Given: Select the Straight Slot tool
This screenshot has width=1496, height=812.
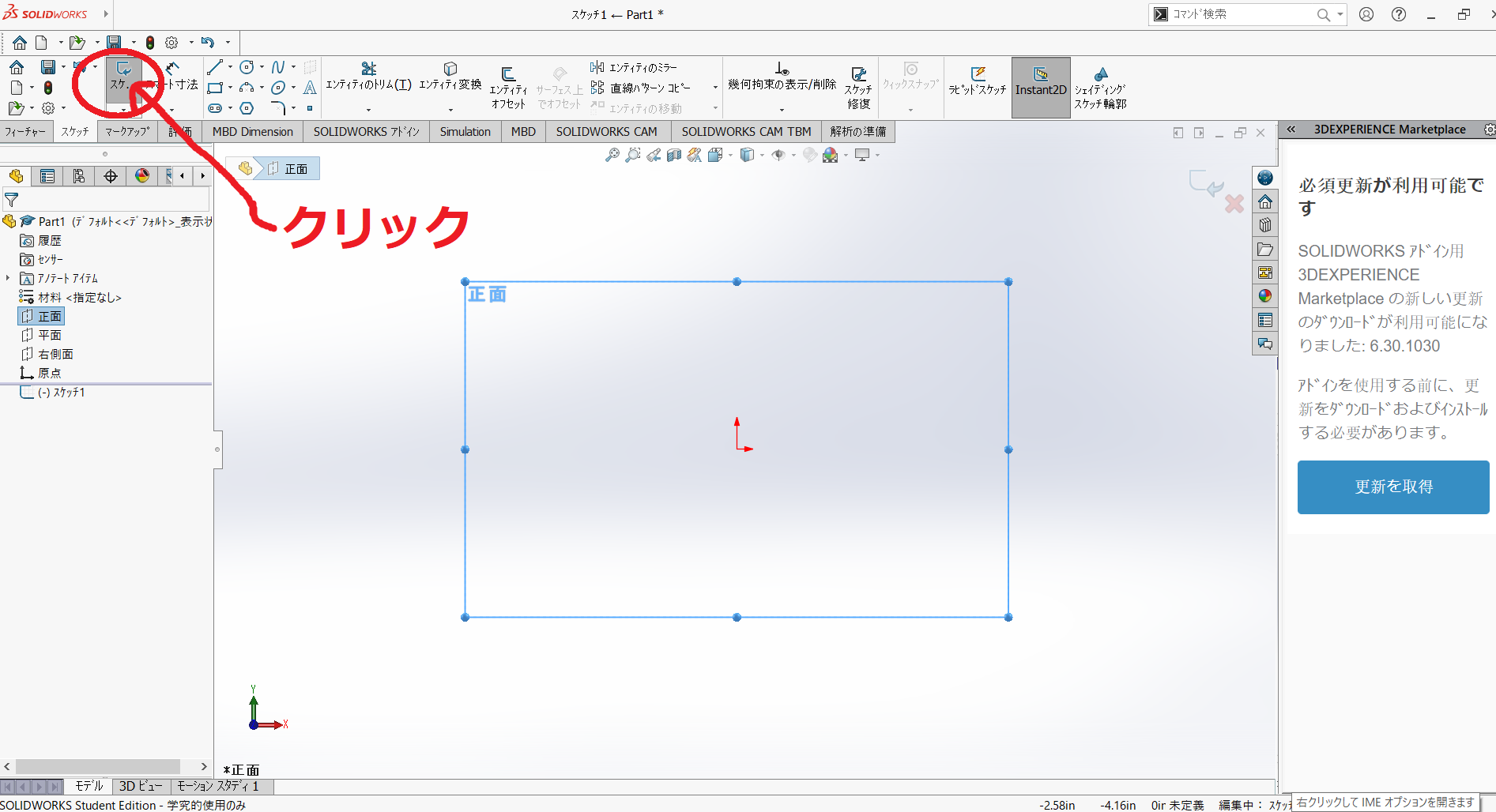Looking at the screenshot, I should pyautogui.click(x=214, y=108).
